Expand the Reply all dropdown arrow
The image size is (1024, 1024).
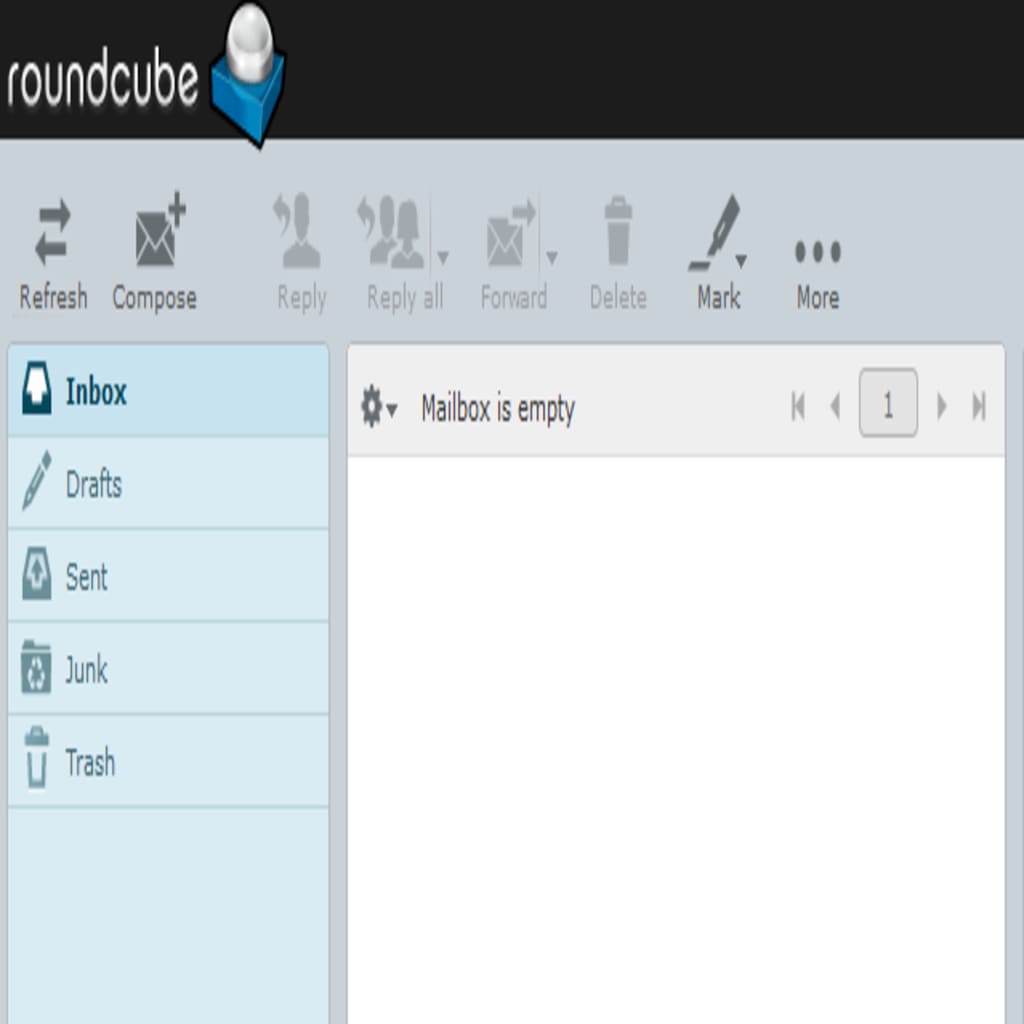443,257
